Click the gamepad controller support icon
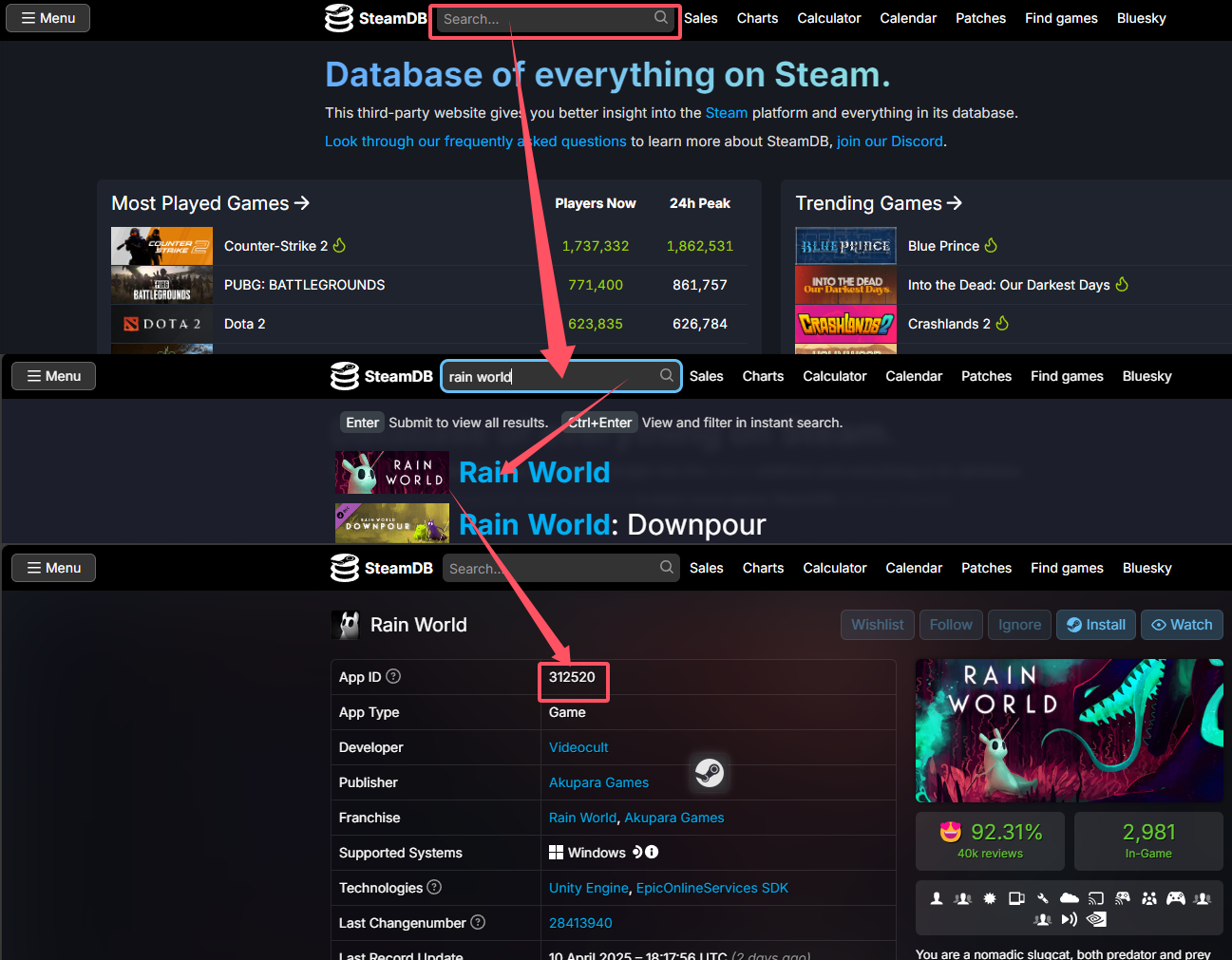 tap(1176, 898)
